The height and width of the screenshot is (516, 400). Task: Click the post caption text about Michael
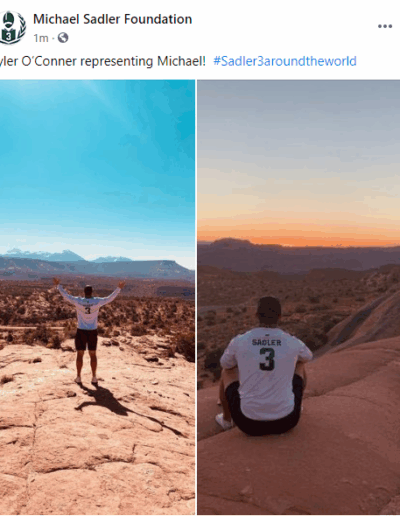(103, 61)
